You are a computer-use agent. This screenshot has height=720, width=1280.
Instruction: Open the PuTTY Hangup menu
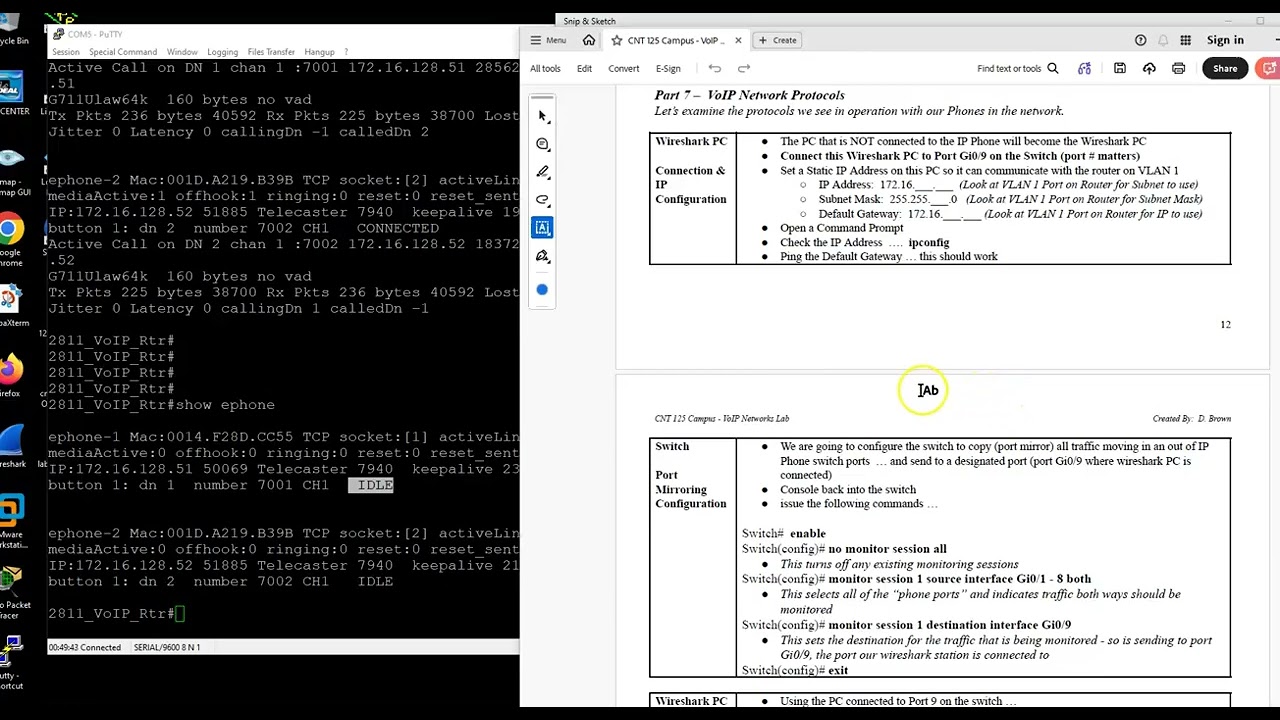(x=319, y=52)
